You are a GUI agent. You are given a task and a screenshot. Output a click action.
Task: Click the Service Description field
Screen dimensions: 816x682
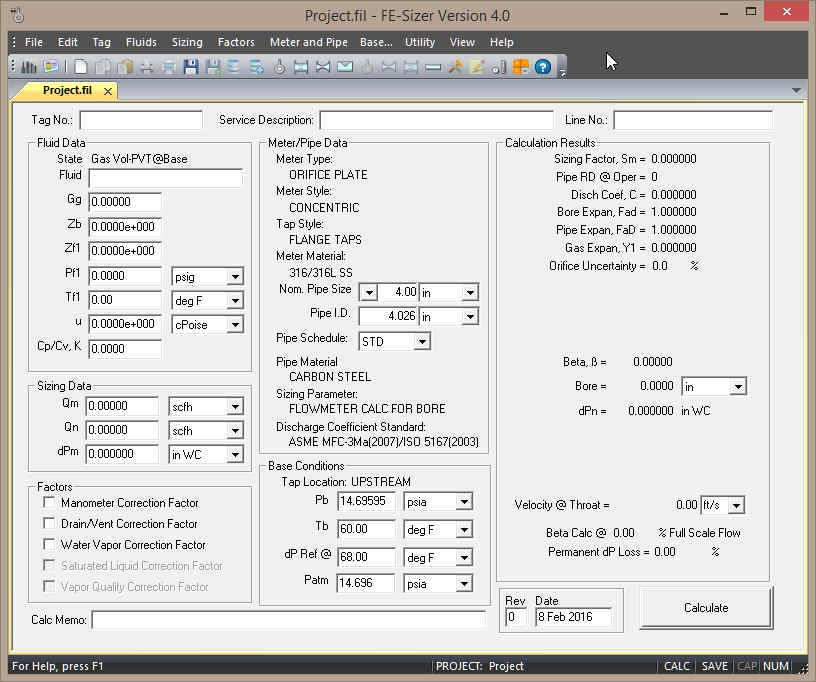436,120
